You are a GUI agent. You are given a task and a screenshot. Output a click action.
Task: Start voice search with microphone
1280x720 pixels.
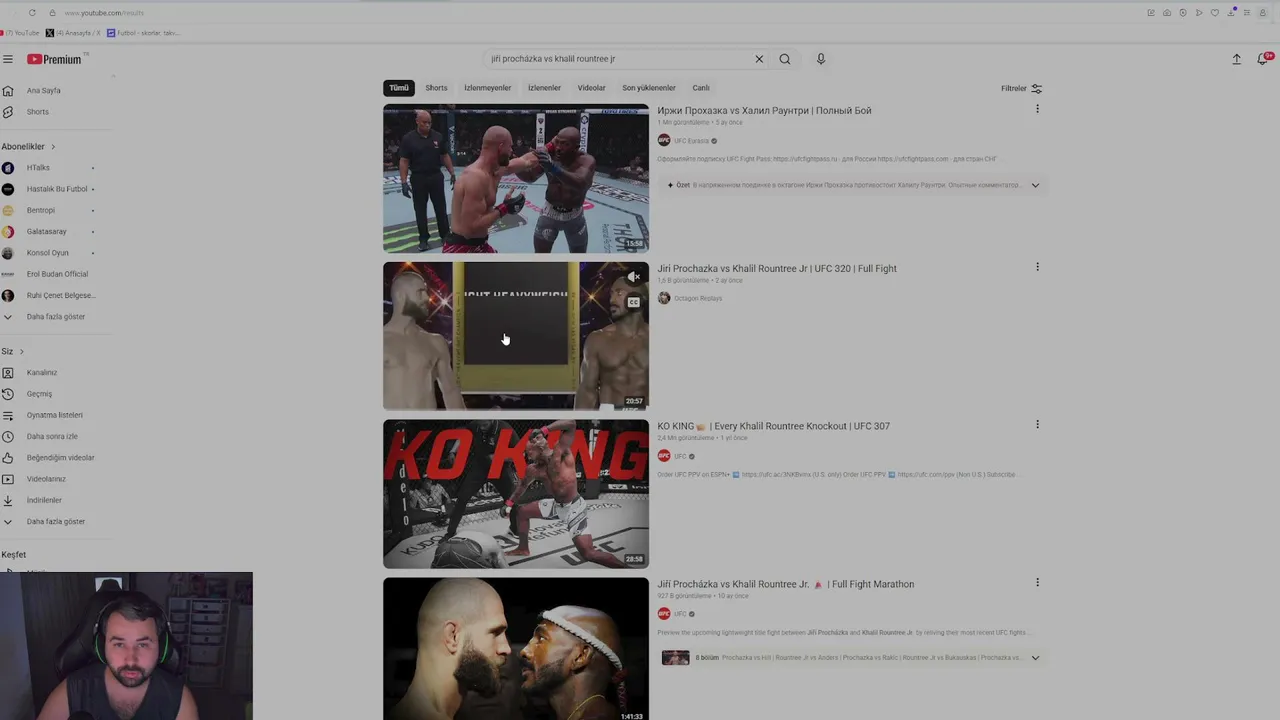pyautogui.click(x=821, y=59)
